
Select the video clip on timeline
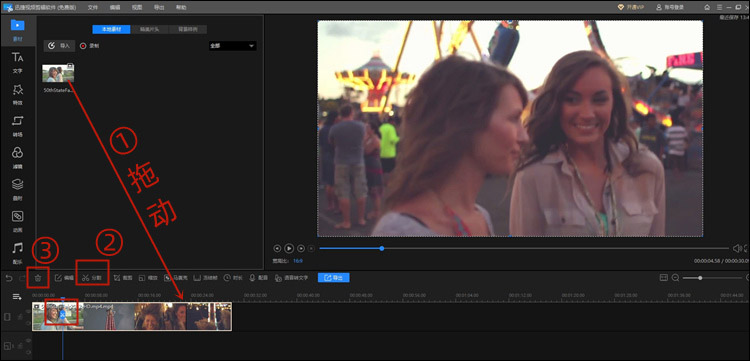[x=132, y=316]
